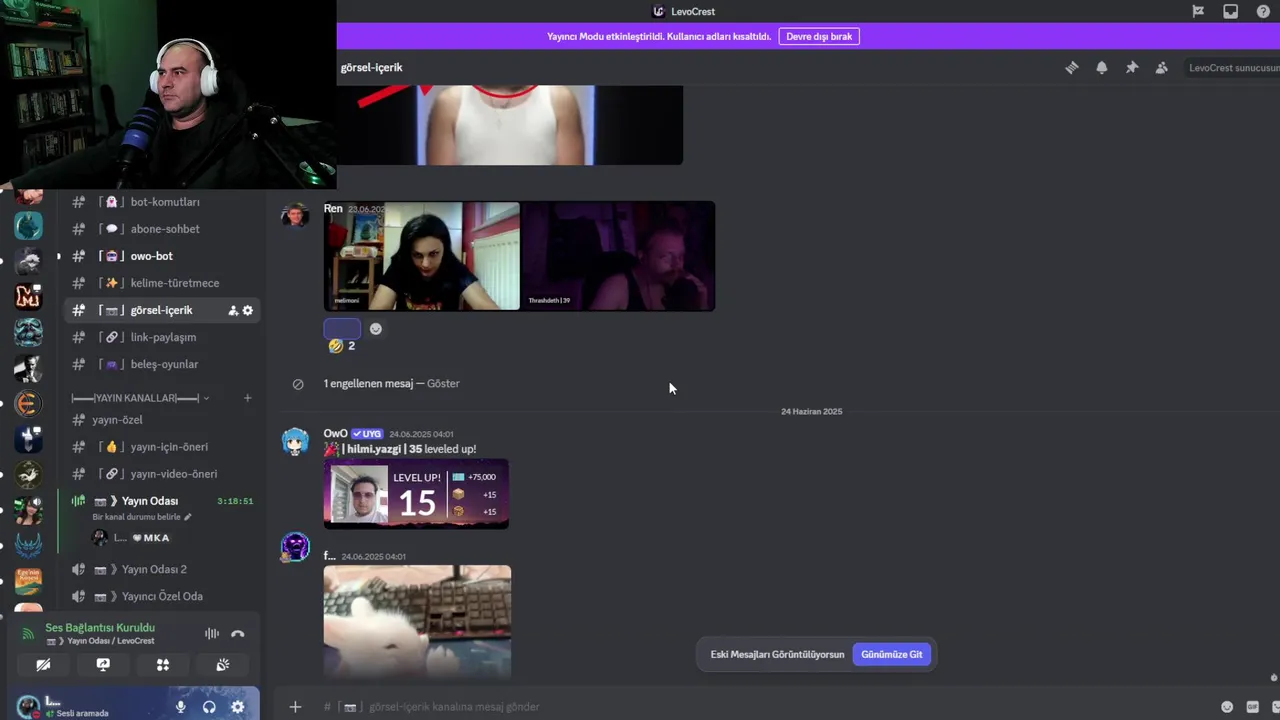Open the emoji picker in message bar
Viewport: 1280px width, 720px height.
click(1227, 707)
